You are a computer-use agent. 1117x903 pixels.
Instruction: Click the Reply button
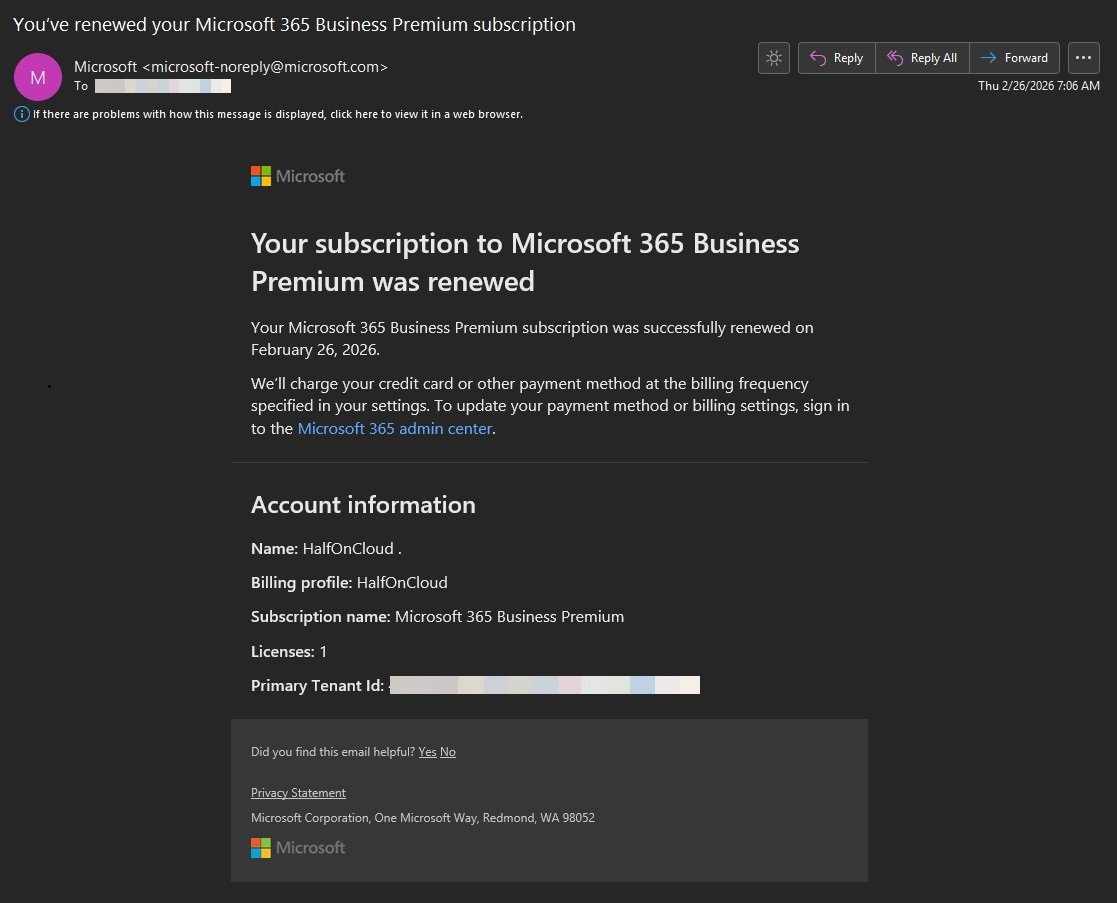click(836, 58)
